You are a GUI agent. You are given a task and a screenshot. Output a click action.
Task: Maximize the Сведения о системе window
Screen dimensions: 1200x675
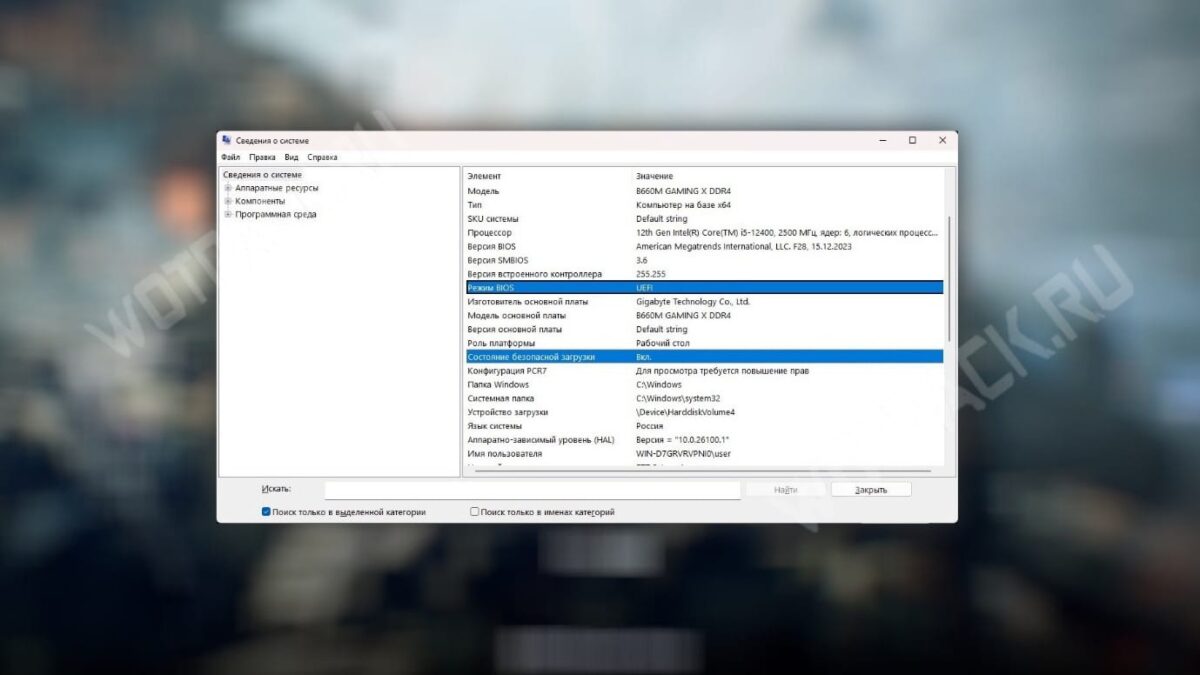point(912,140)
